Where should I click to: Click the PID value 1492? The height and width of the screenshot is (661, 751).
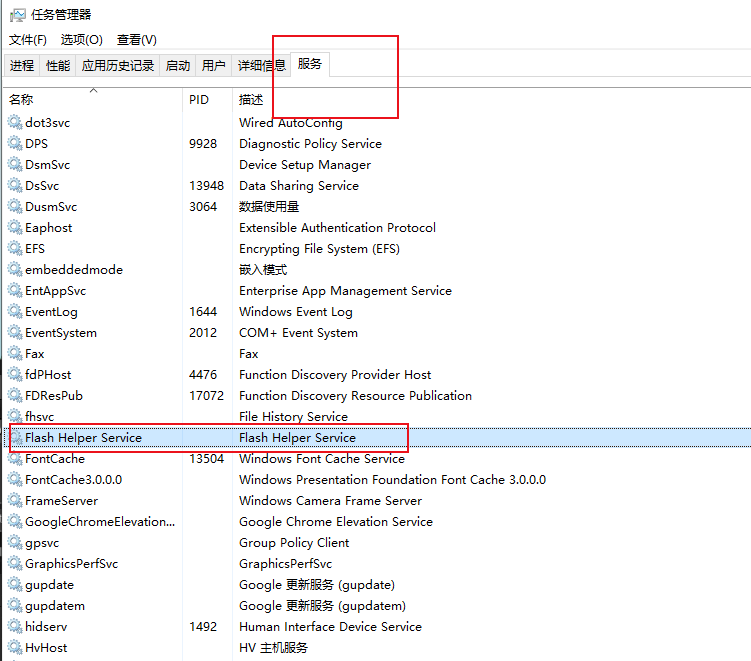click(x=203, y=627)
